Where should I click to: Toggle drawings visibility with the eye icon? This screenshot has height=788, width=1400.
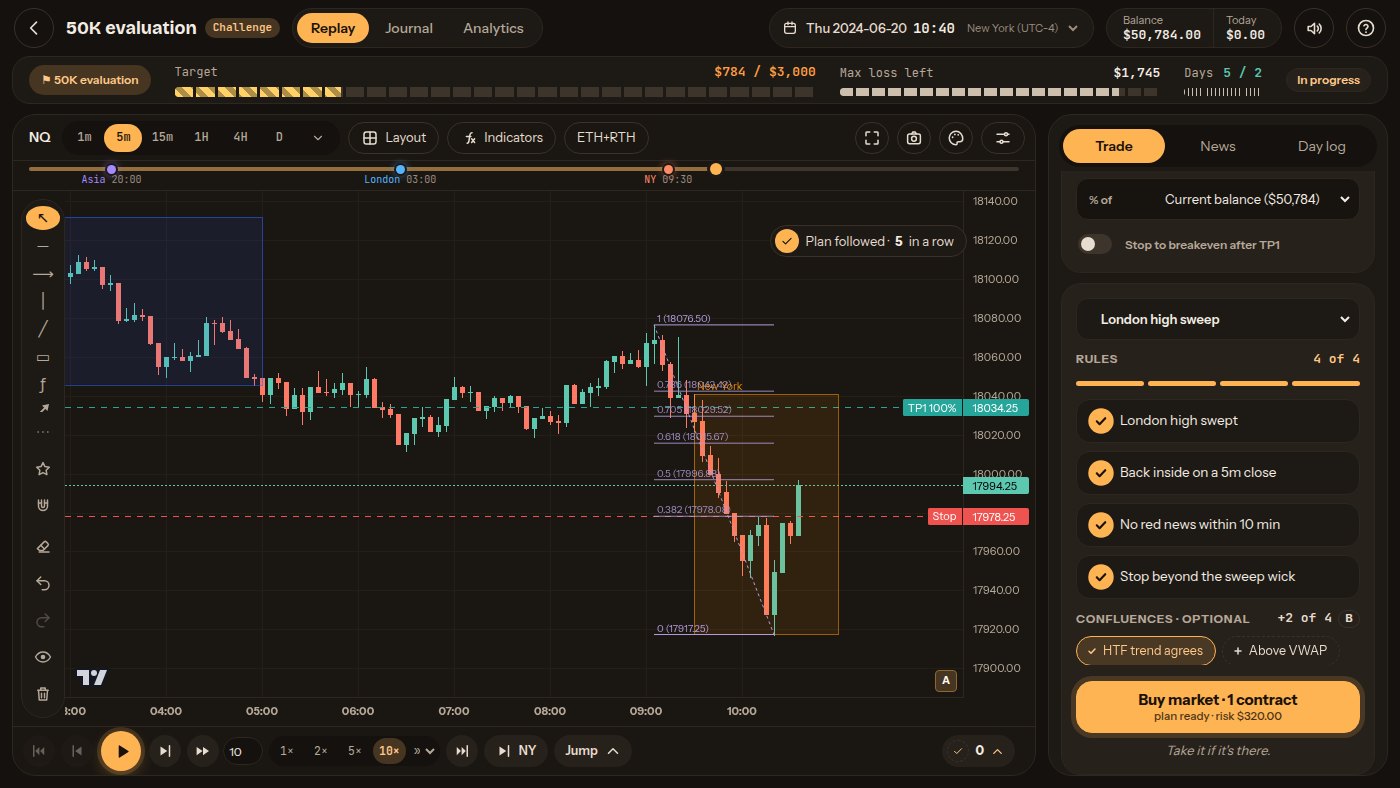pyautogui.click(x=42, y=657)
